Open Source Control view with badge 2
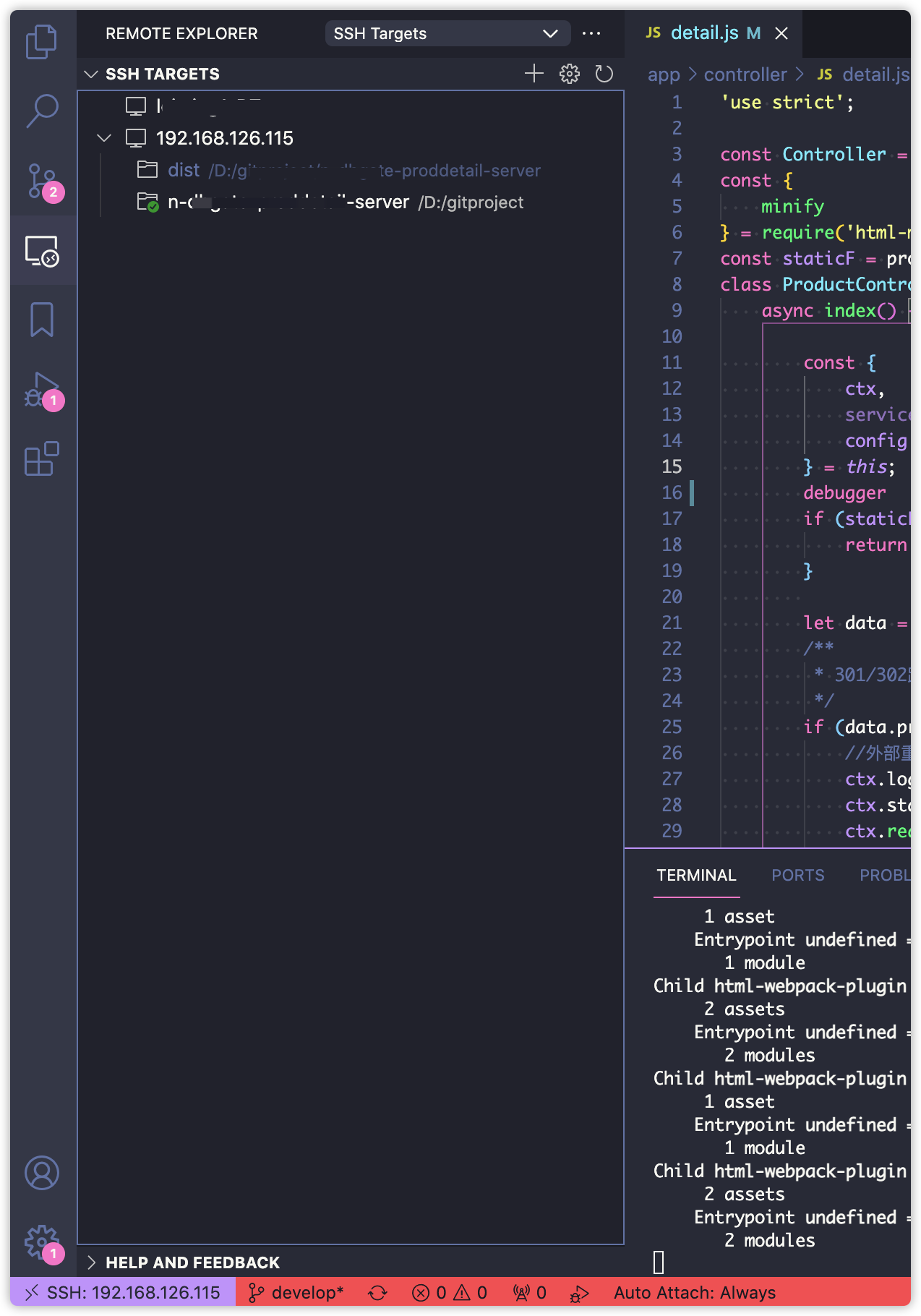This screenshot has width=921, height=1316. point(42,181)
